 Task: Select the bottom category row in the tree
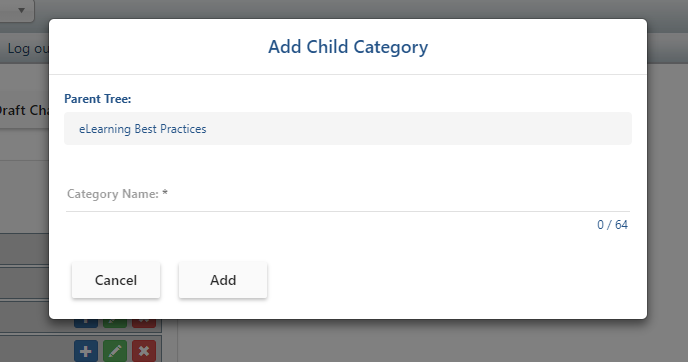tap(81, 350)
